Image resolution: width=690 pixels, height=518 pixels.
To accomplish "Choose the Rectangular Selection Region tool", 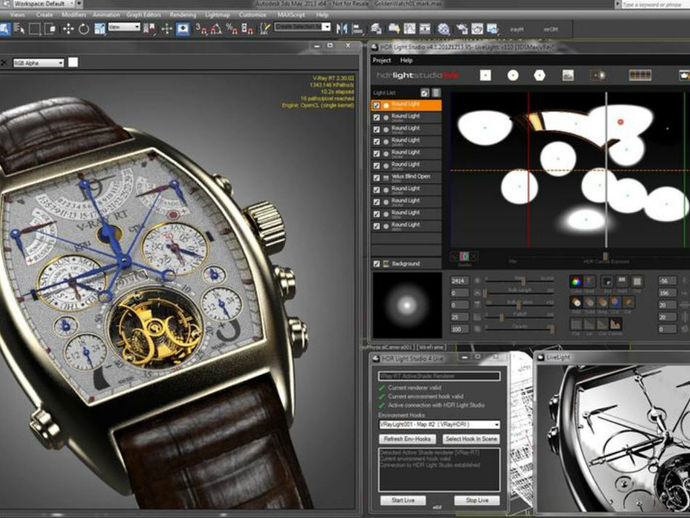I will [x=34, y=29].
